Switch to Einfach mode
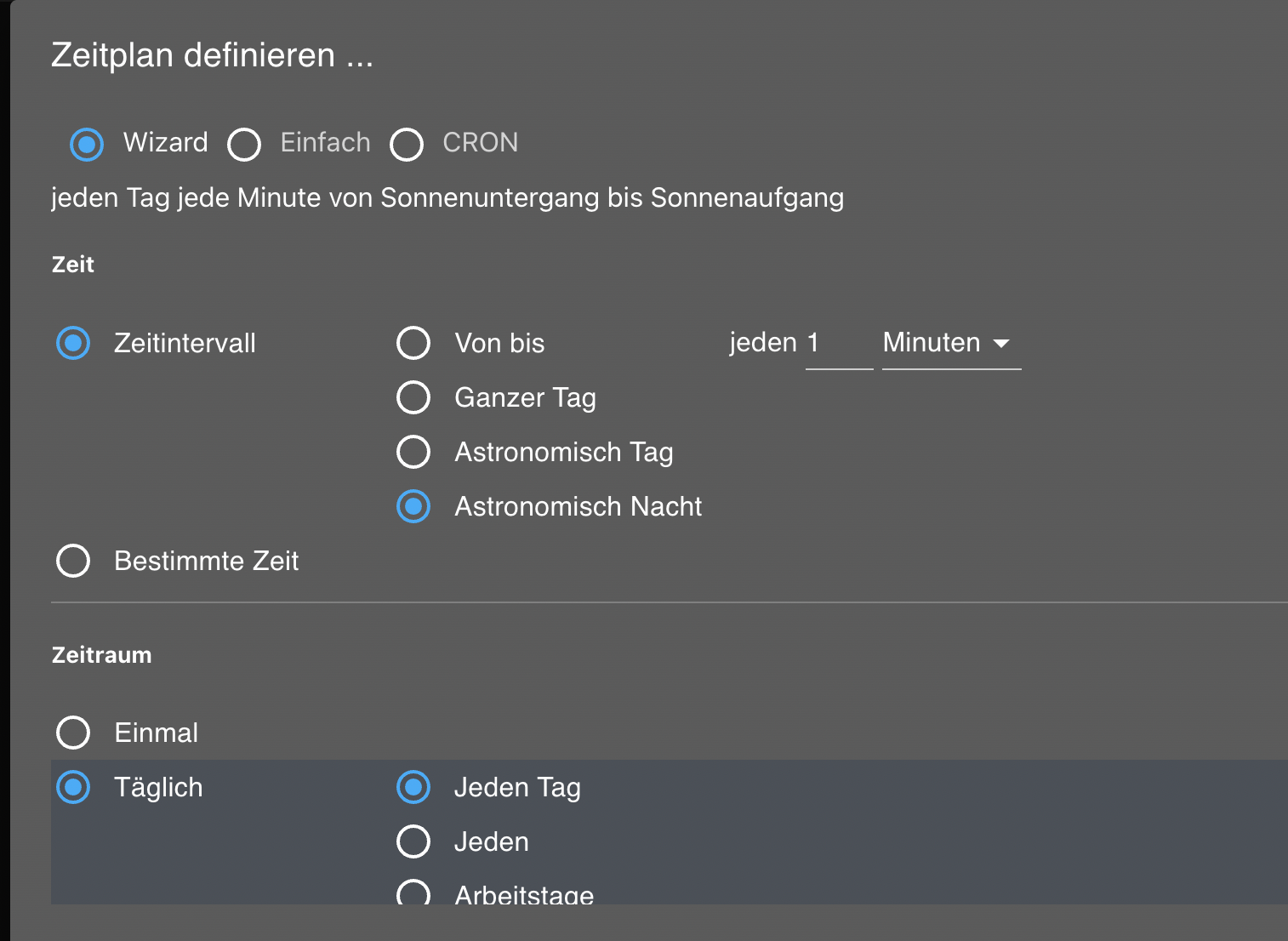Viewport: 1288px width, 941px height. [x=244, y=144]
